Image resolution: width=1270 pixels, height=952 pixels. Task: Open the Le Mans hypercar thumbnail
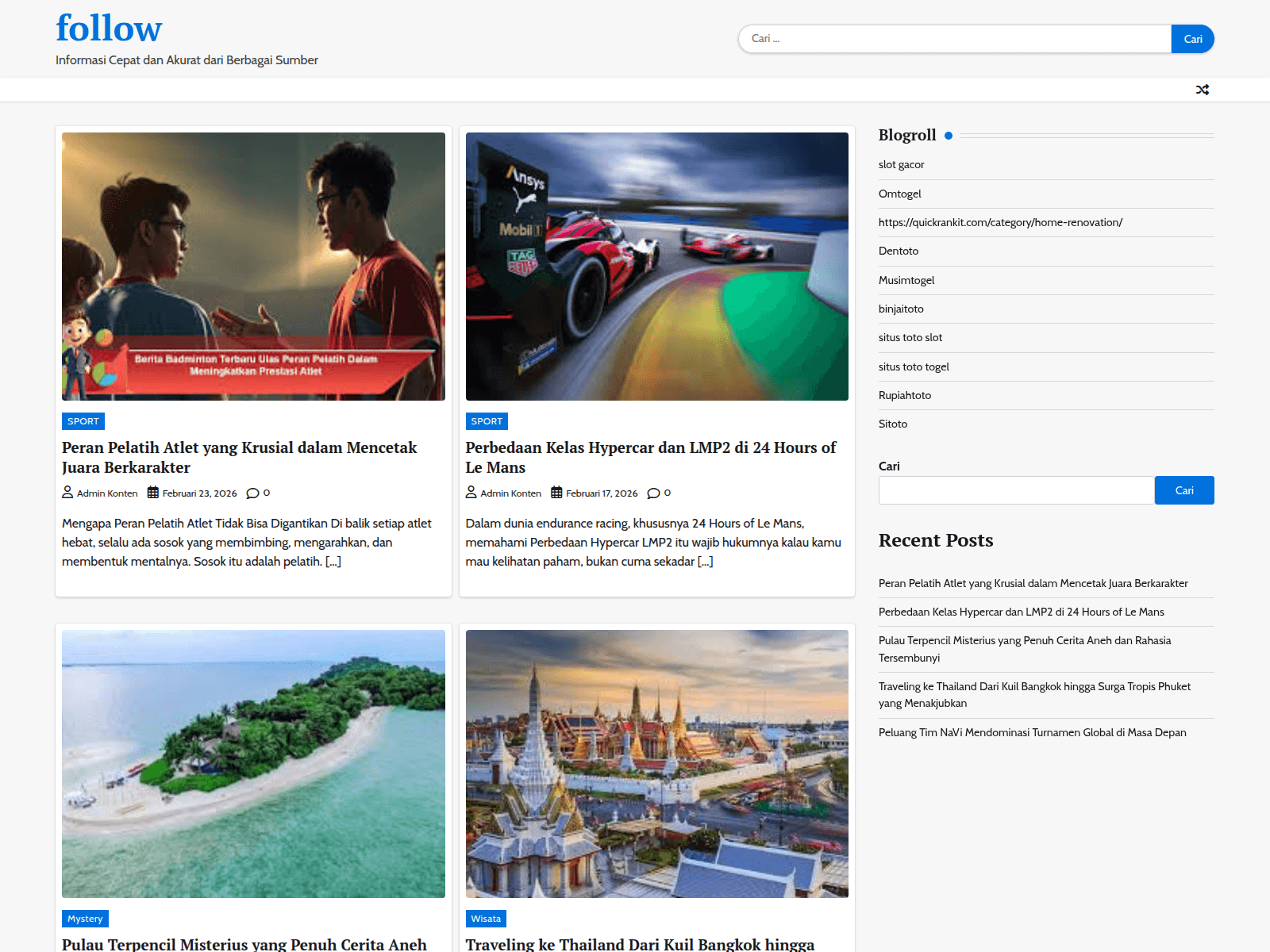[x=657, y=267]
